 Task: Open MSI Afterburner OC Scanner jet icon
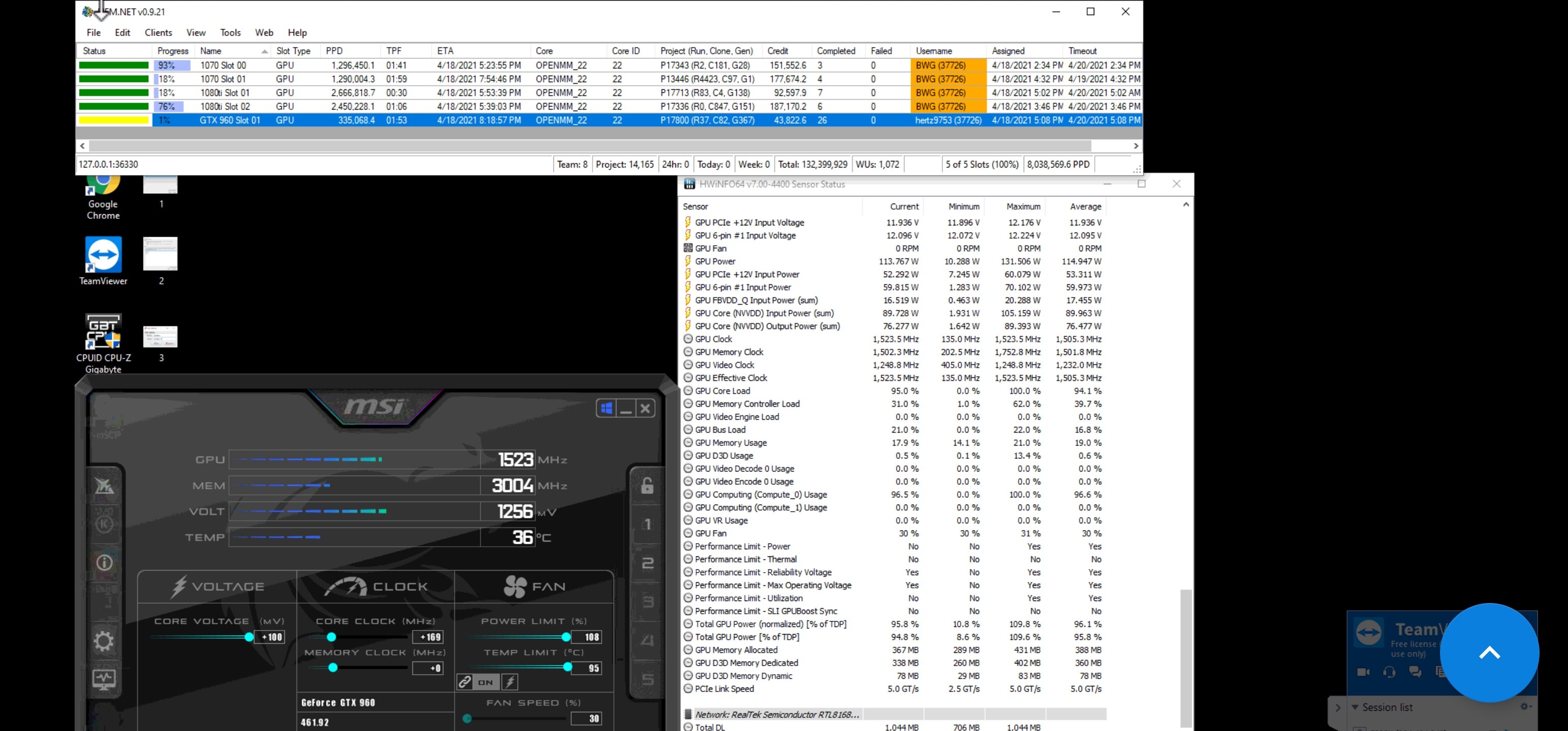[104, 486]
